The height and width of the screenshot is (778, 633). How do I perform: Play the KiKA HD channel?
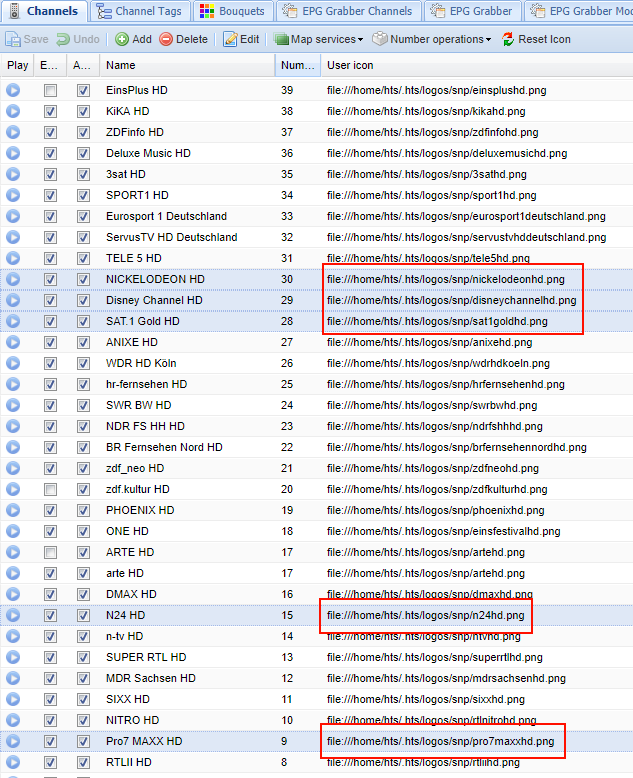[13, 111]
